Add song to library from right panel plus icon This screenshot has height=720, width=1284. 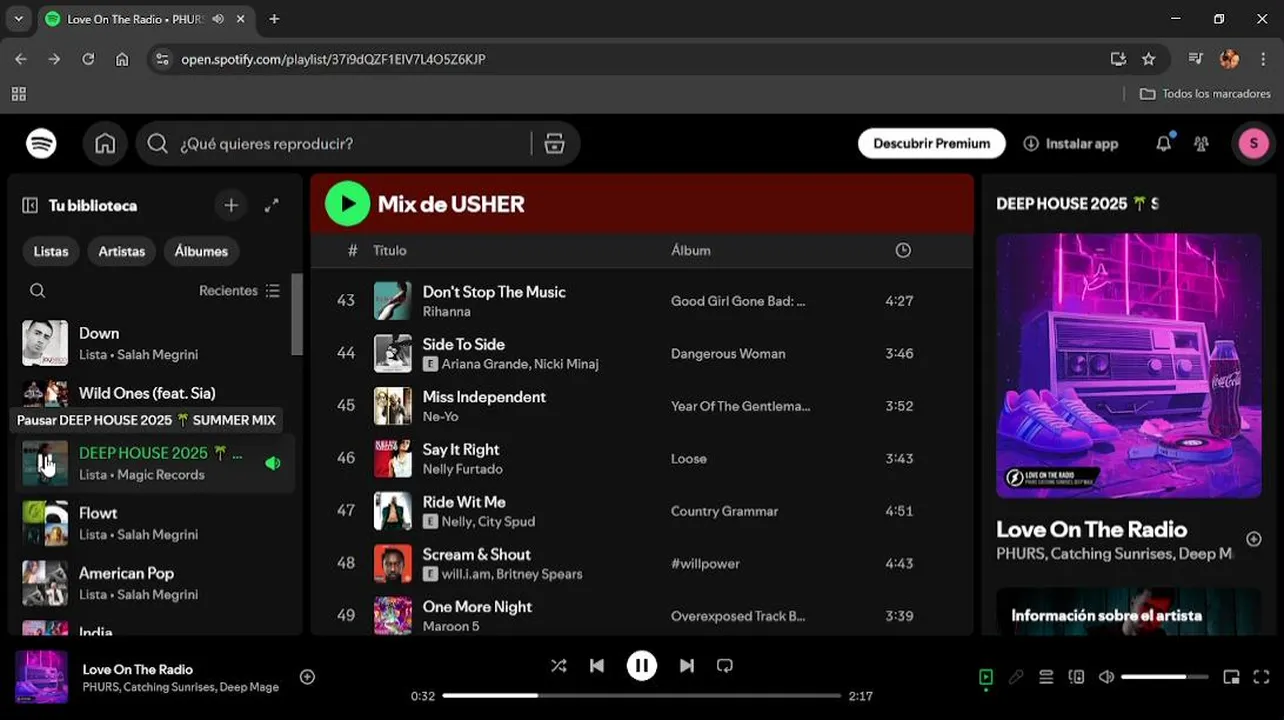tap(1253, 539)
